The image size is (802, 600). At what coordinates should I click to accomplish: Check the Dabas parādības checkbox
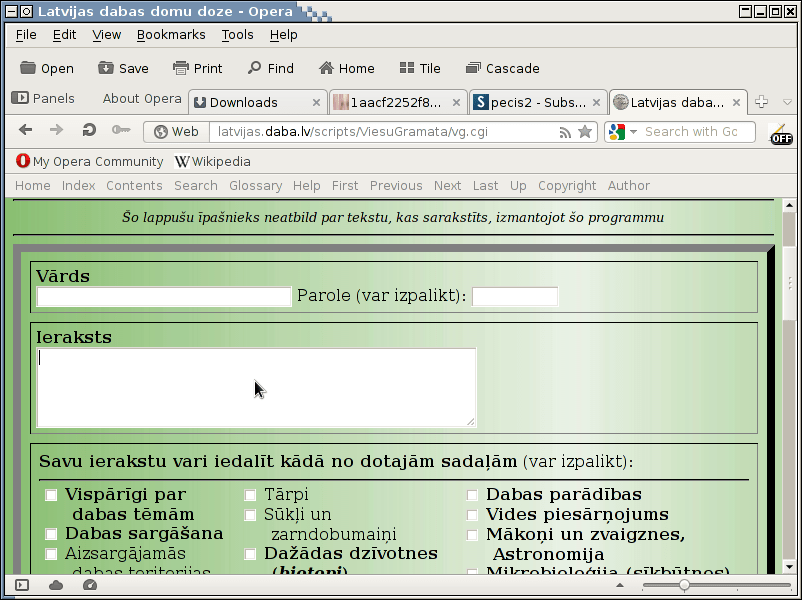click(472, 495)
